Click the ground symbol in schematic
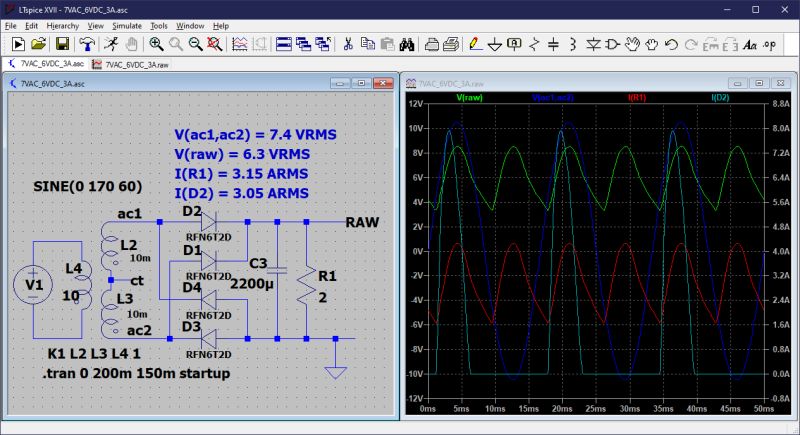The image size is (800, 435). tap(336, 371)
